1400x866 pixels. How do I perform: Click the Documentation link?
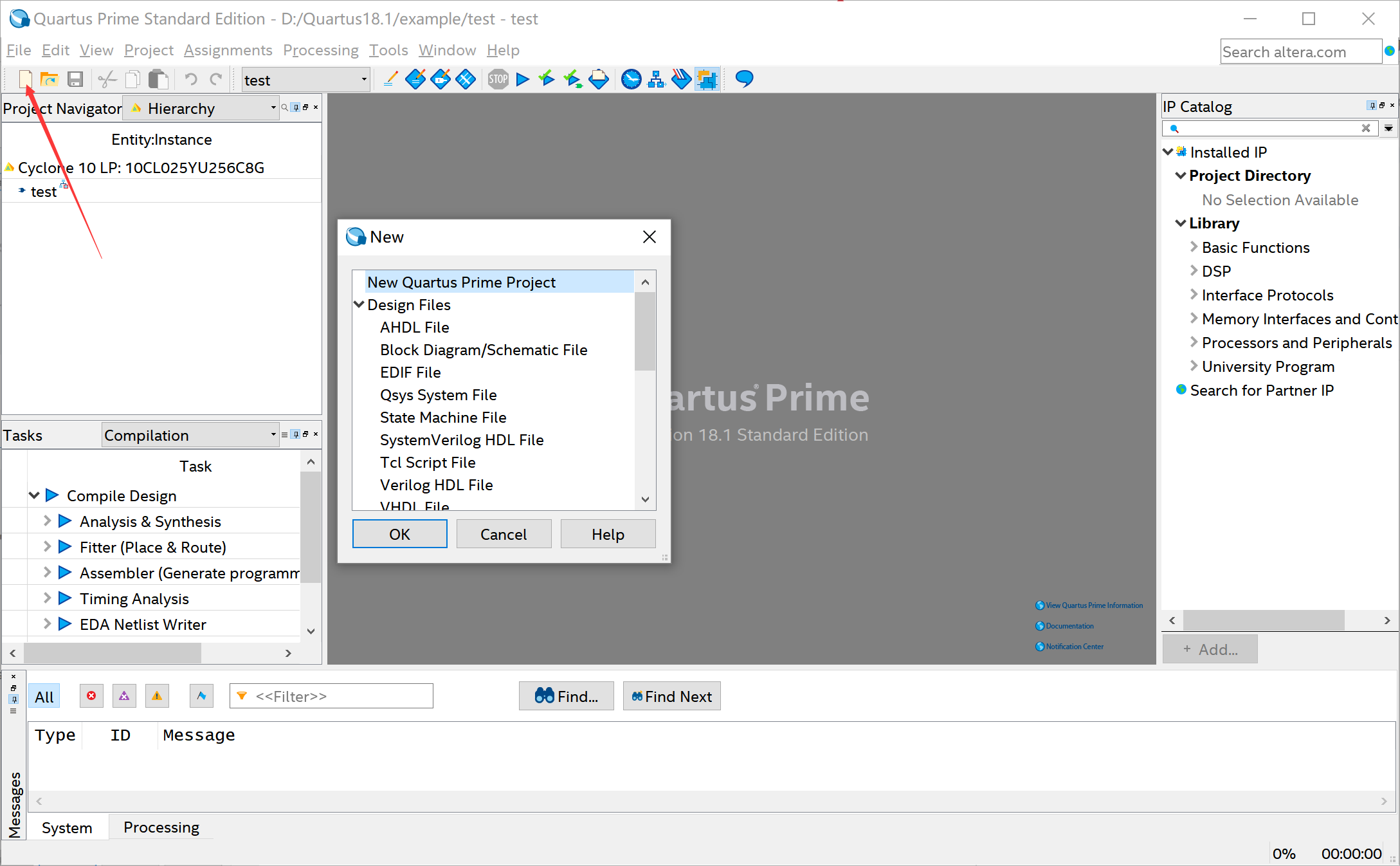pos(1069,626)
